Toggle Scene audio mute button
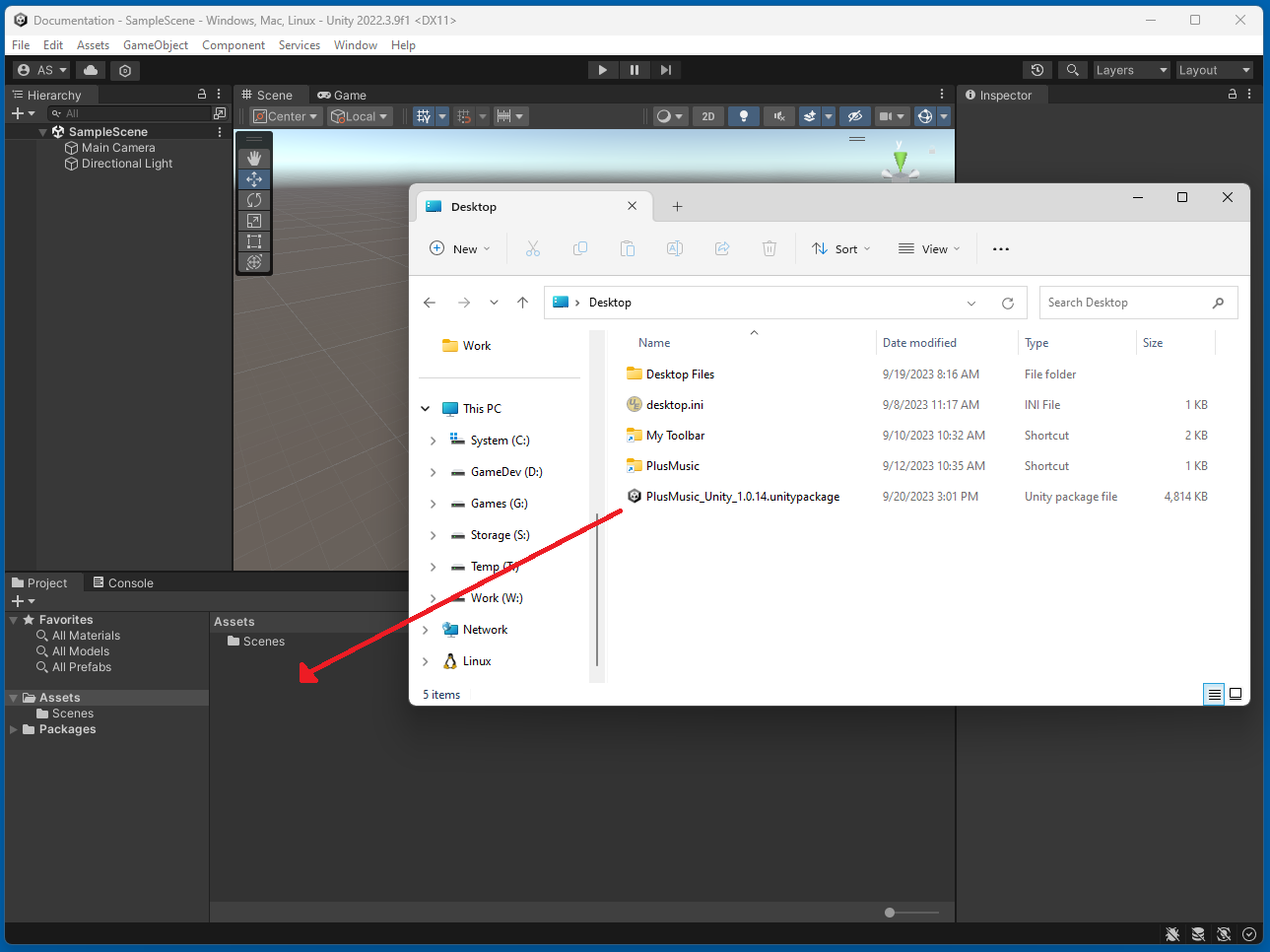Image resolution: width=1270 pixels, height=952 pixels. point(779,116)
